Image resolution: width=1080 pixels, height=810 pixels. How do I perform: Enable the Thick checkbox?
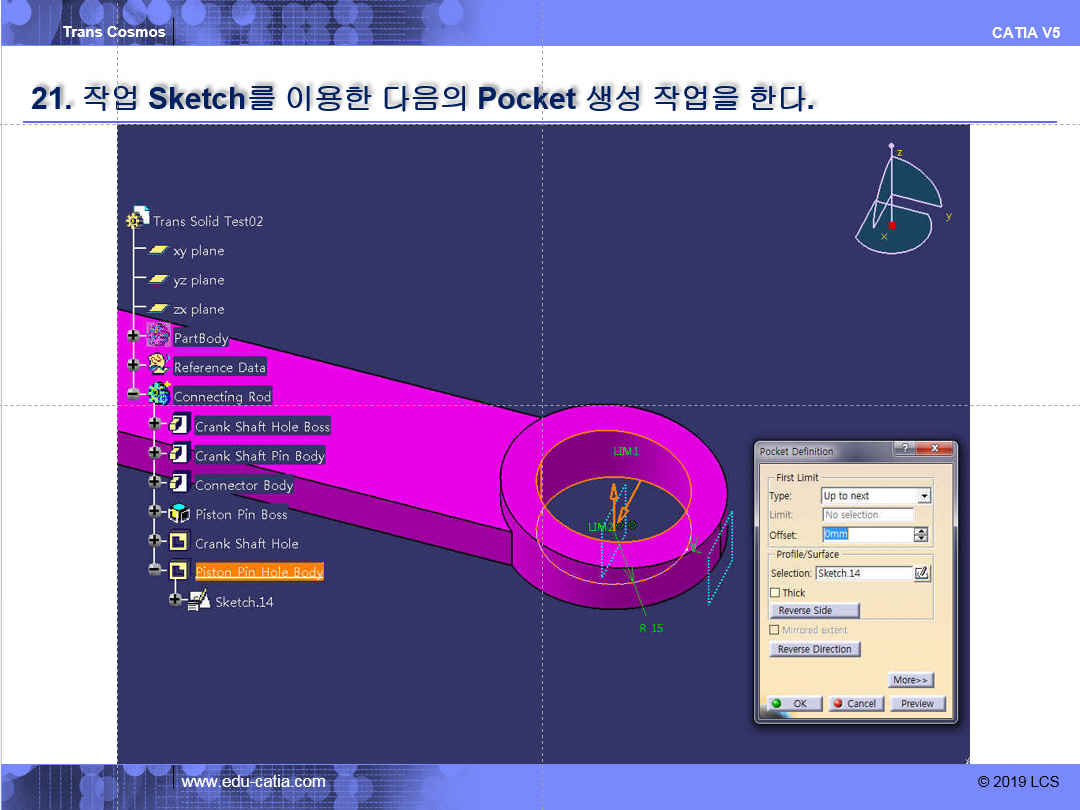tap(775, 593)
